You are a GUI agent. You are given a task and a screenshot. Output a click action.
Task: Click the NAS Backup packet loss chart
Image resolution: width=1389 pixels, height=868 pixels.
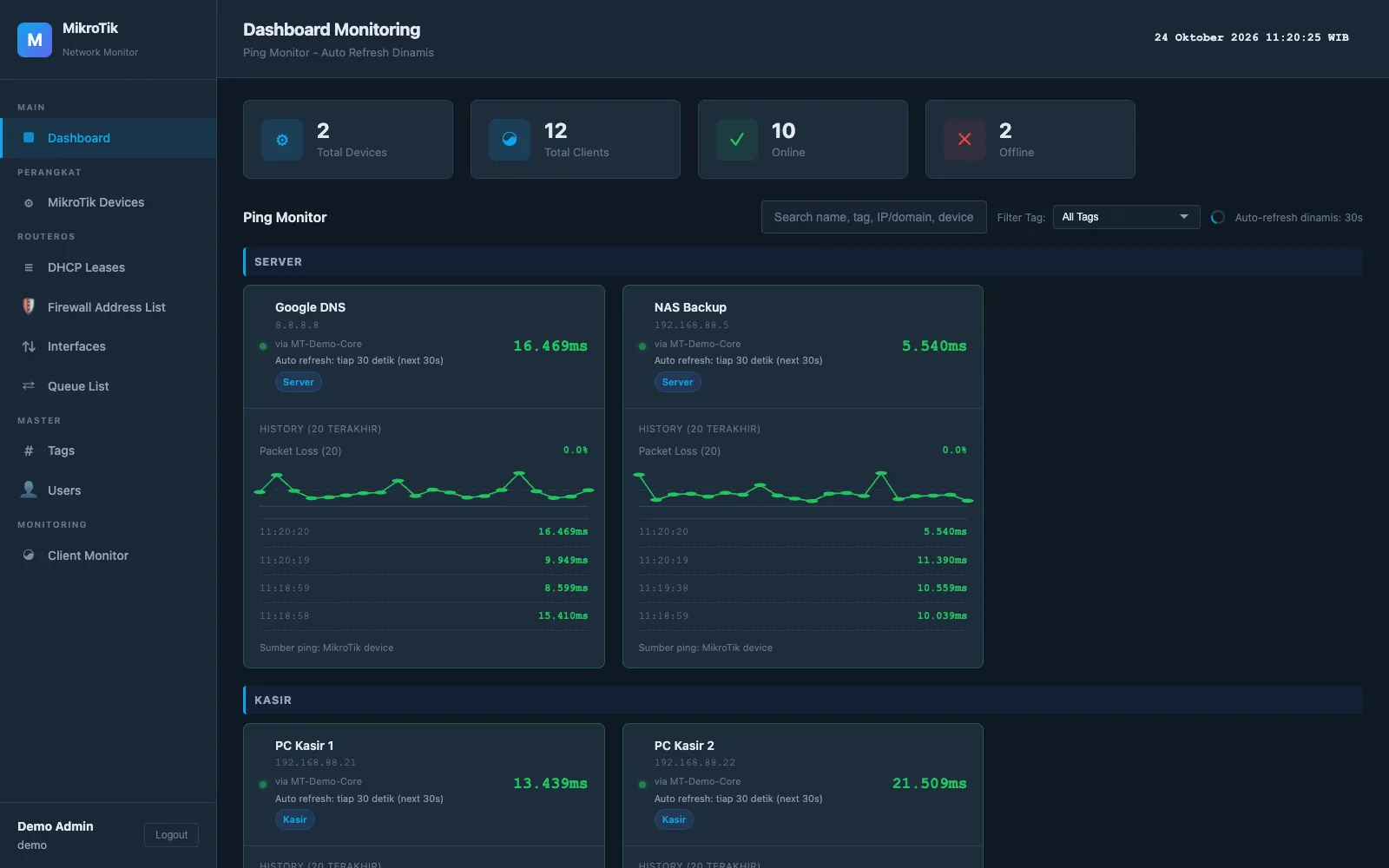tap(803, 487)
